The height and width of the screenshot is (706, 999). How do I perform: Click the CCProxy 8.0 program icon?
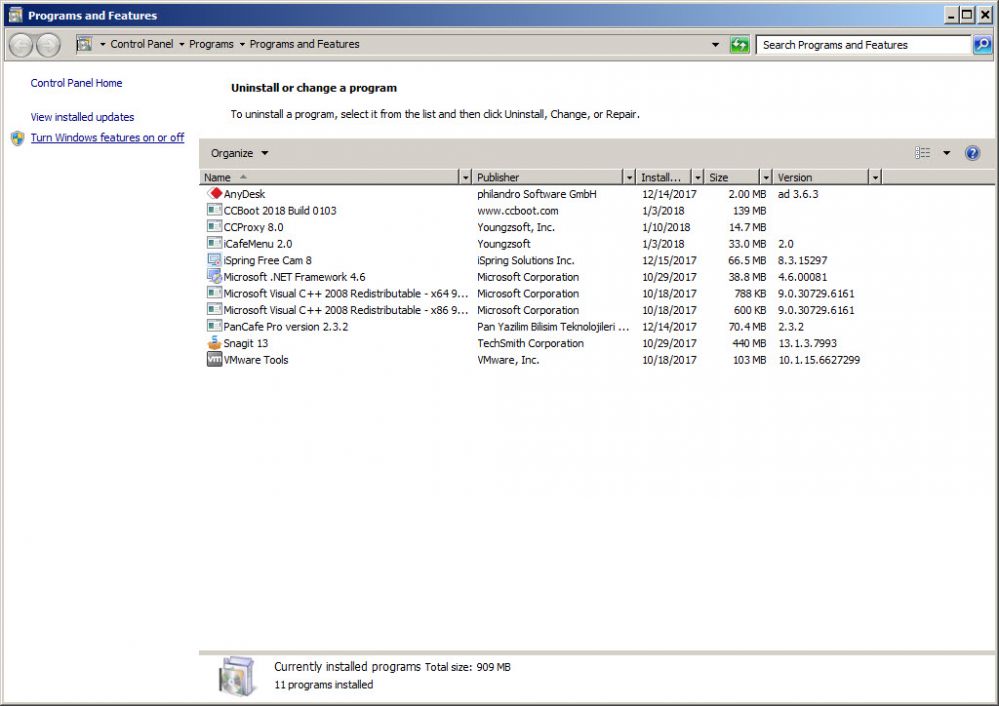pyautogui.click(x=215, y=226)
